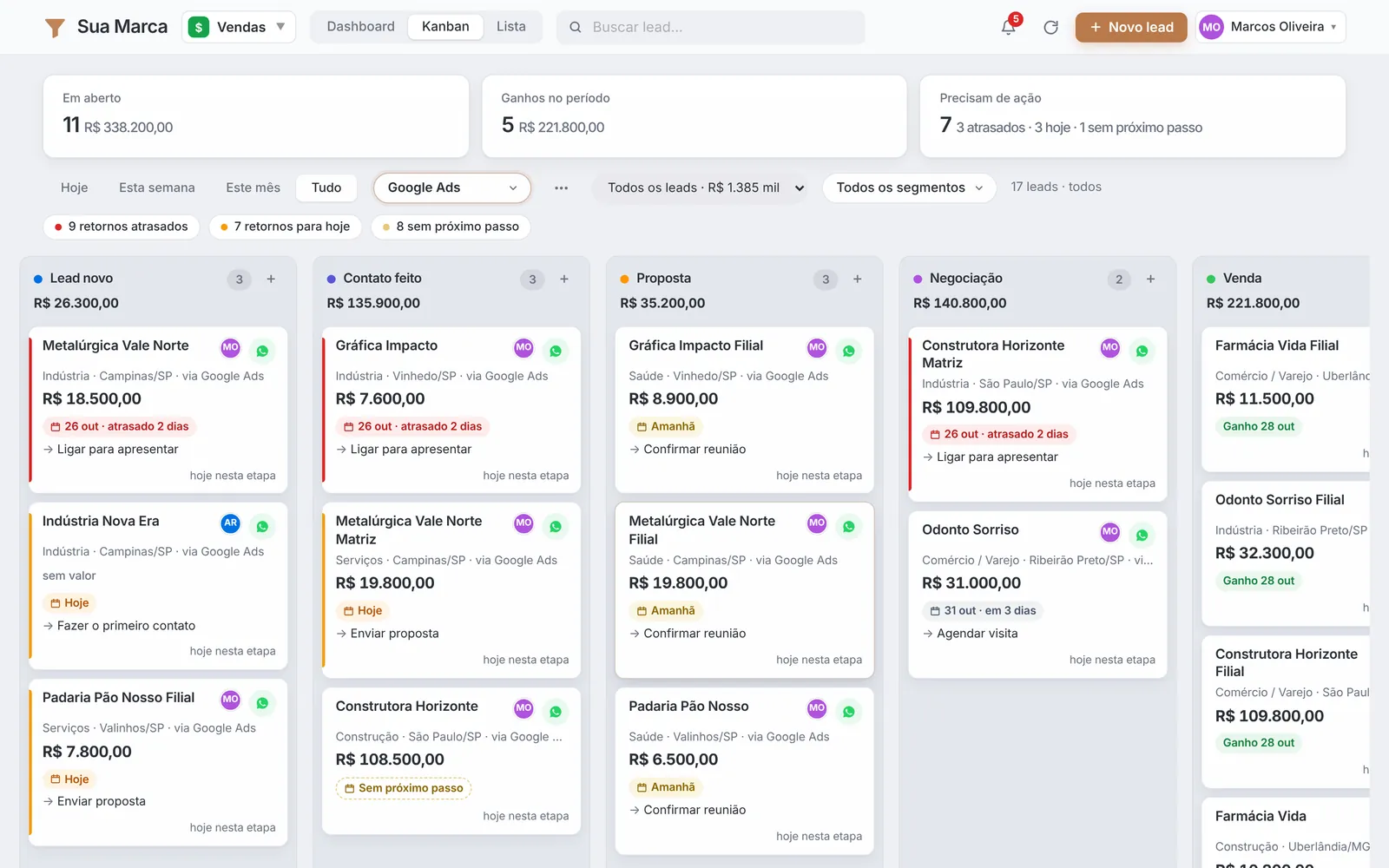Switch to the Dashboard view

361,27
